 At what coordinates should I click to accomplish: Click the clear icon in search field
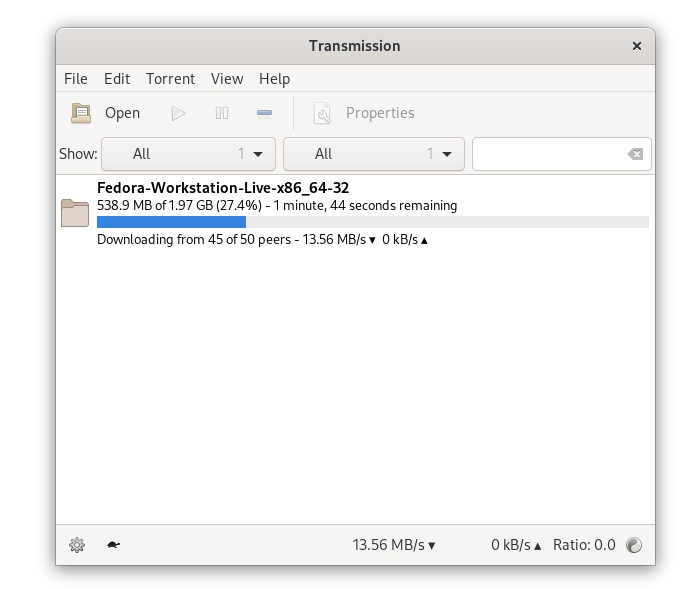634,154
